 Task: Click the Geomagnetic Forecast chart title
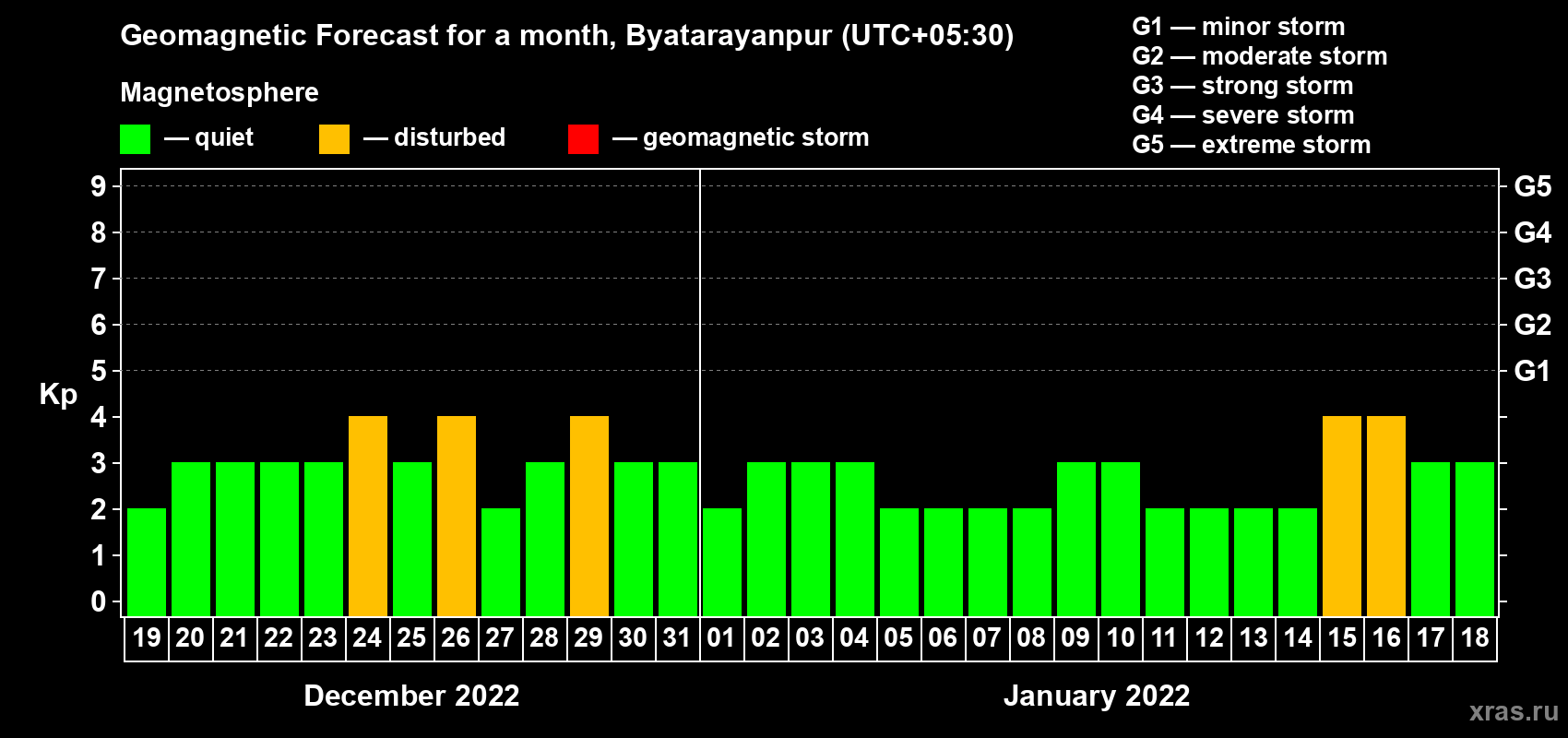click(567, 36)
